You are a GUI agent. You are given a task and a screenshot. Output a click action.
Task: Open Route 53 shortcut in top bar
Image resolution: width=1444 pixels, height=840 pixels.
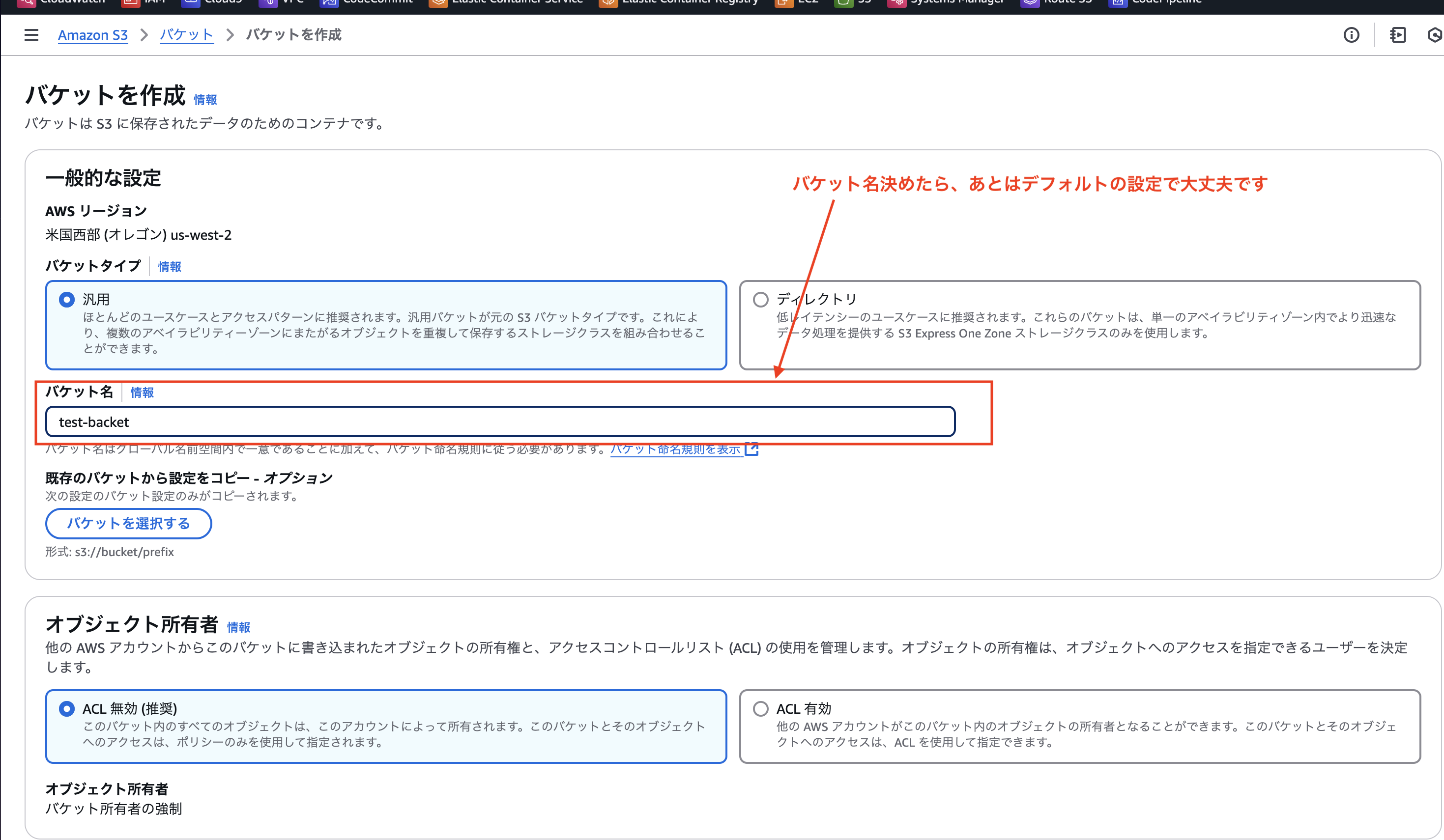pyautogui.click(x=1057, y=1)
